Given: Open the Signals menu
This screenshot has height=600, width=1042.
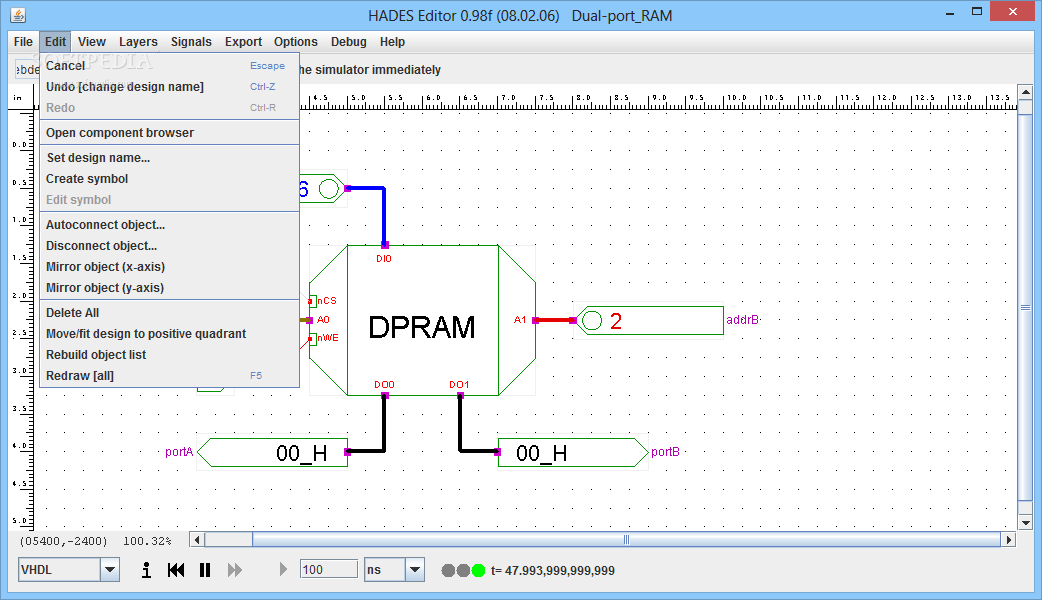Looking at the screenshot, I should (191, 42).
